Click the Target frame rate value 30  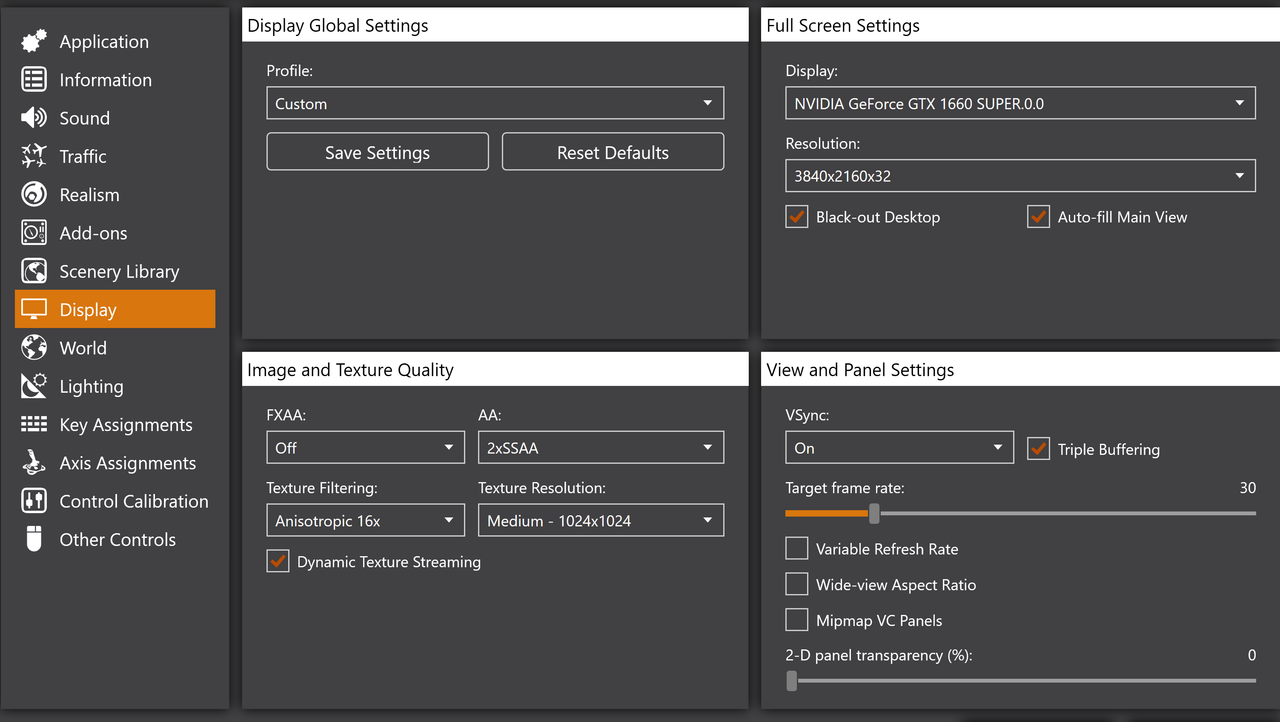tap(1247, 488)
